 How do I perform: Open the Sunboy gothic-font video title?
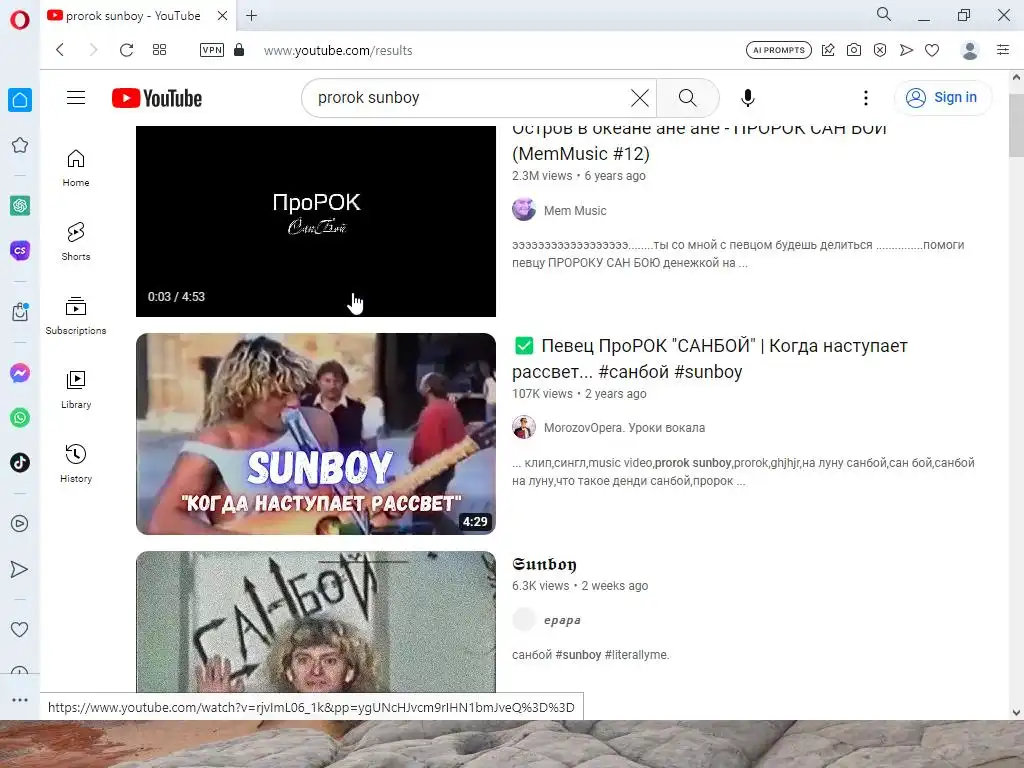544,564
